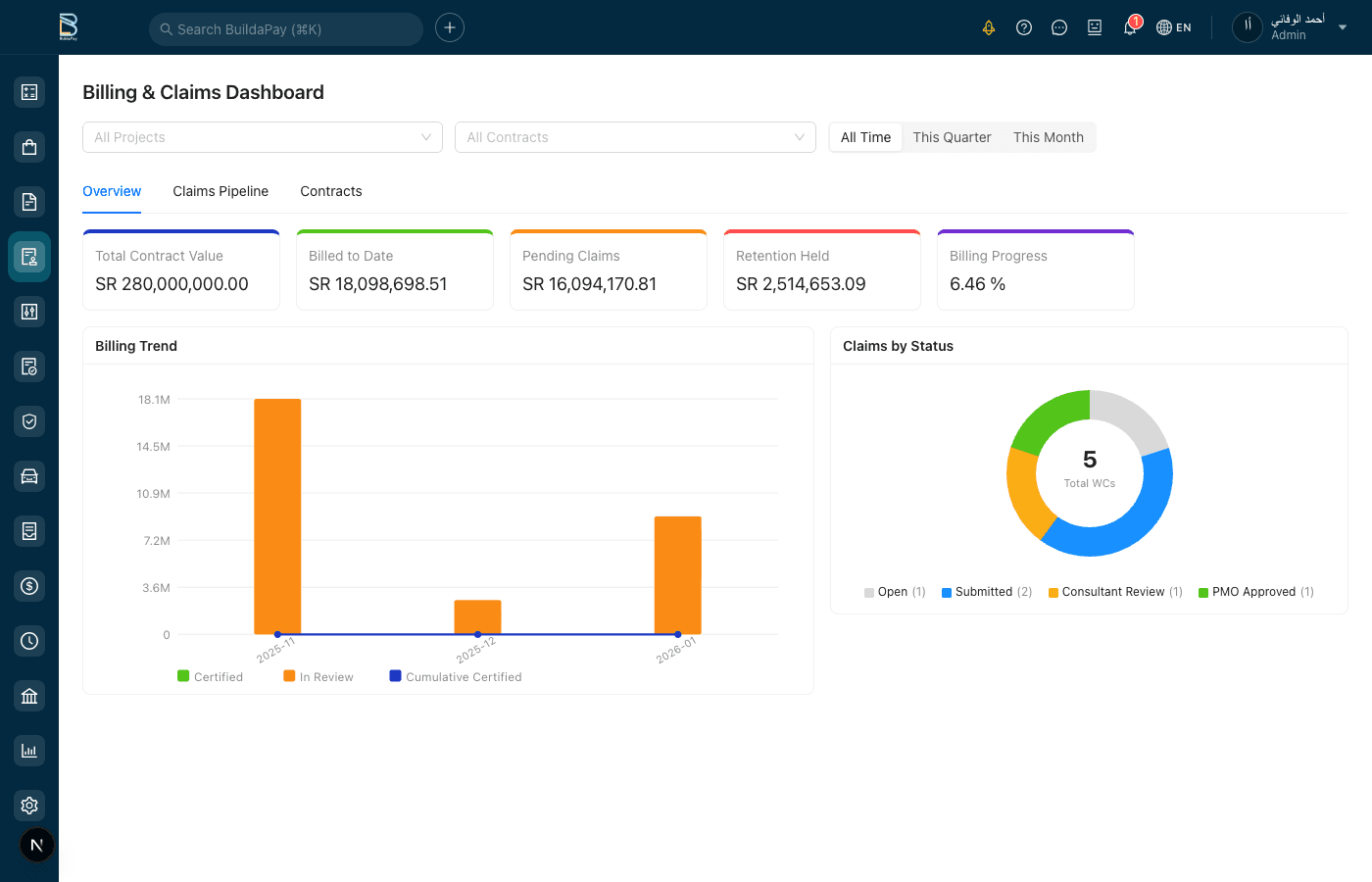Viewport: 1372px width, 882px height.
Task: Open the bank building icon in sidebar
Action: pyautogui.click(x=29, y=696)
